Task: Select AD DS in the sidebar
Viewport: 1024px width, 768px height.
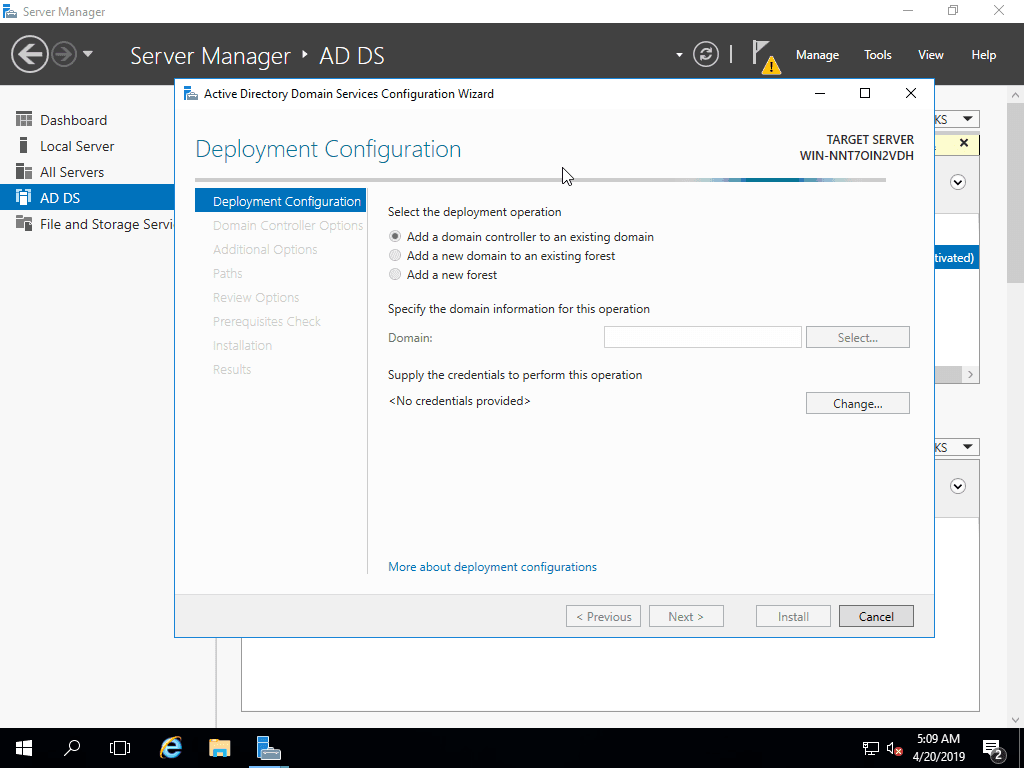Action: (x=88, y=198)
